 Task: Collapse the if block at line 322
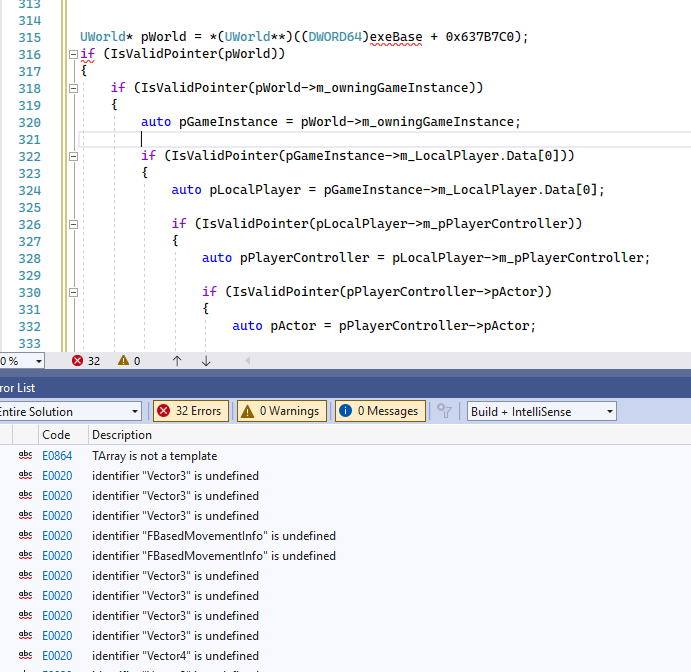click(74, 156)
